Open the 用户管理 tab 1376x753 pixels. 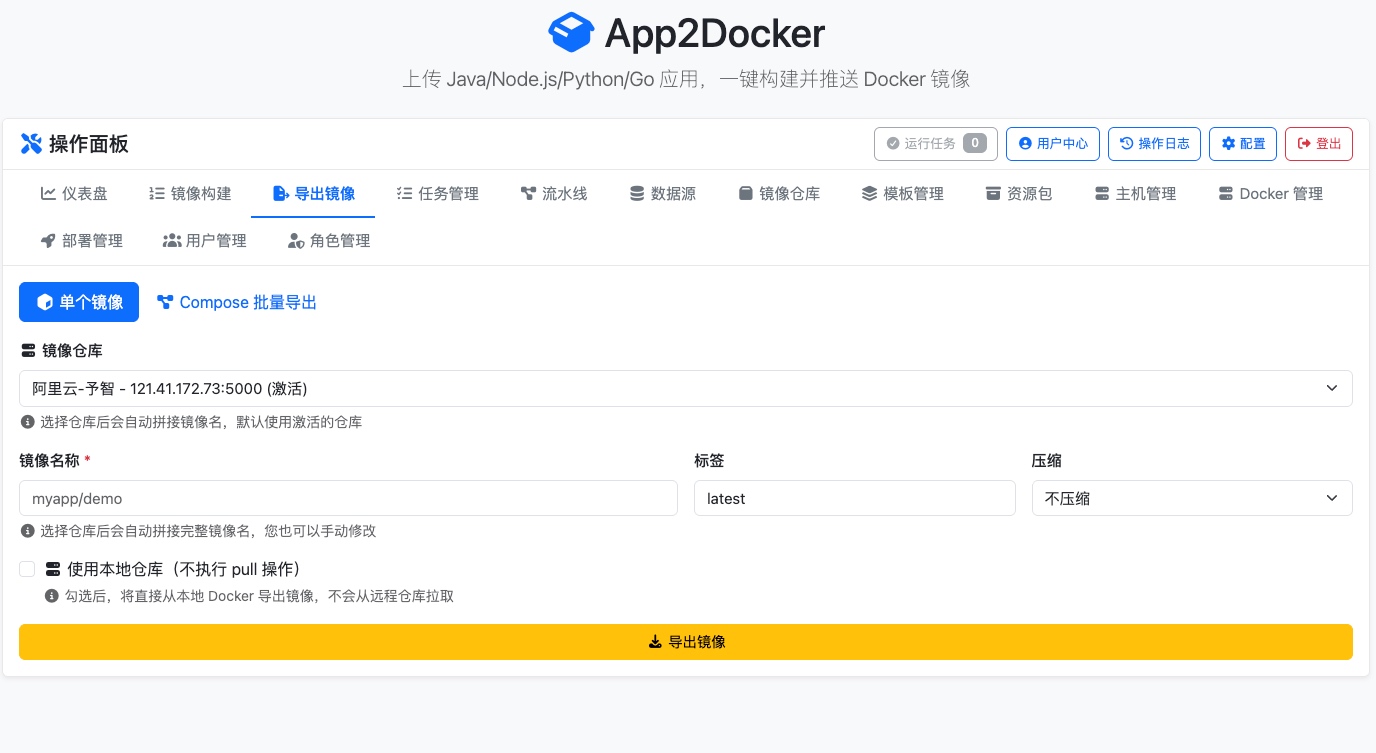204,241
